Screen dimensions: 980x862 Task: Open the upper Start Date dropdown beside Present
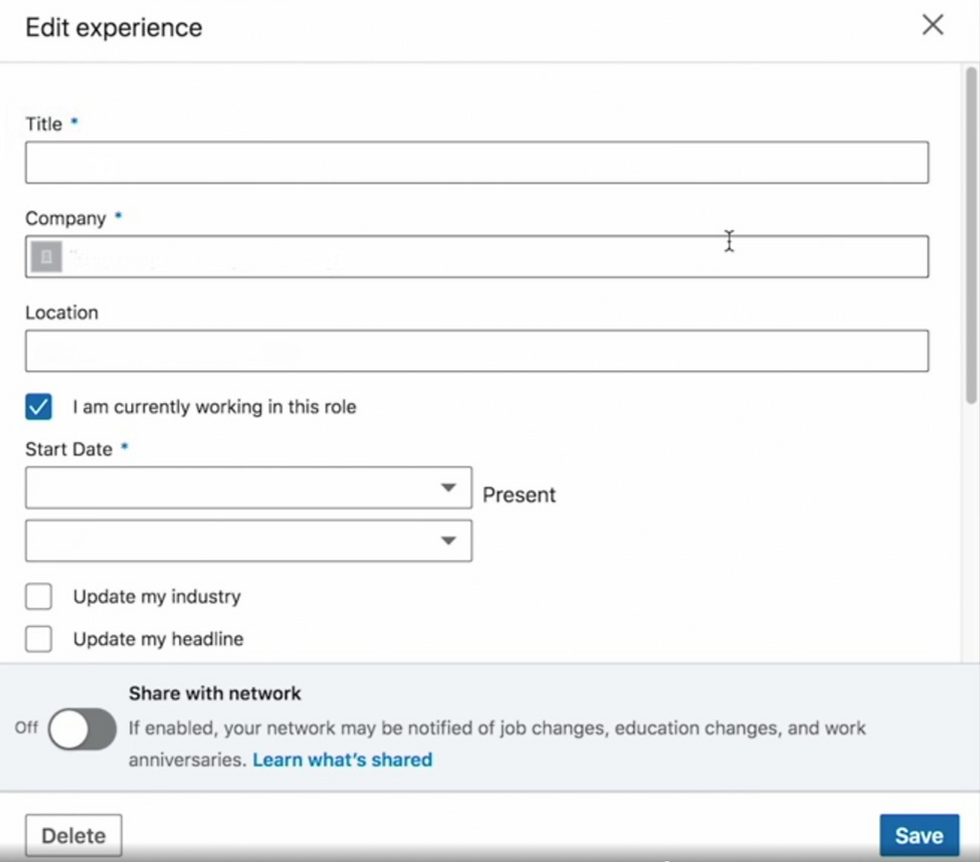coord(248,488)
